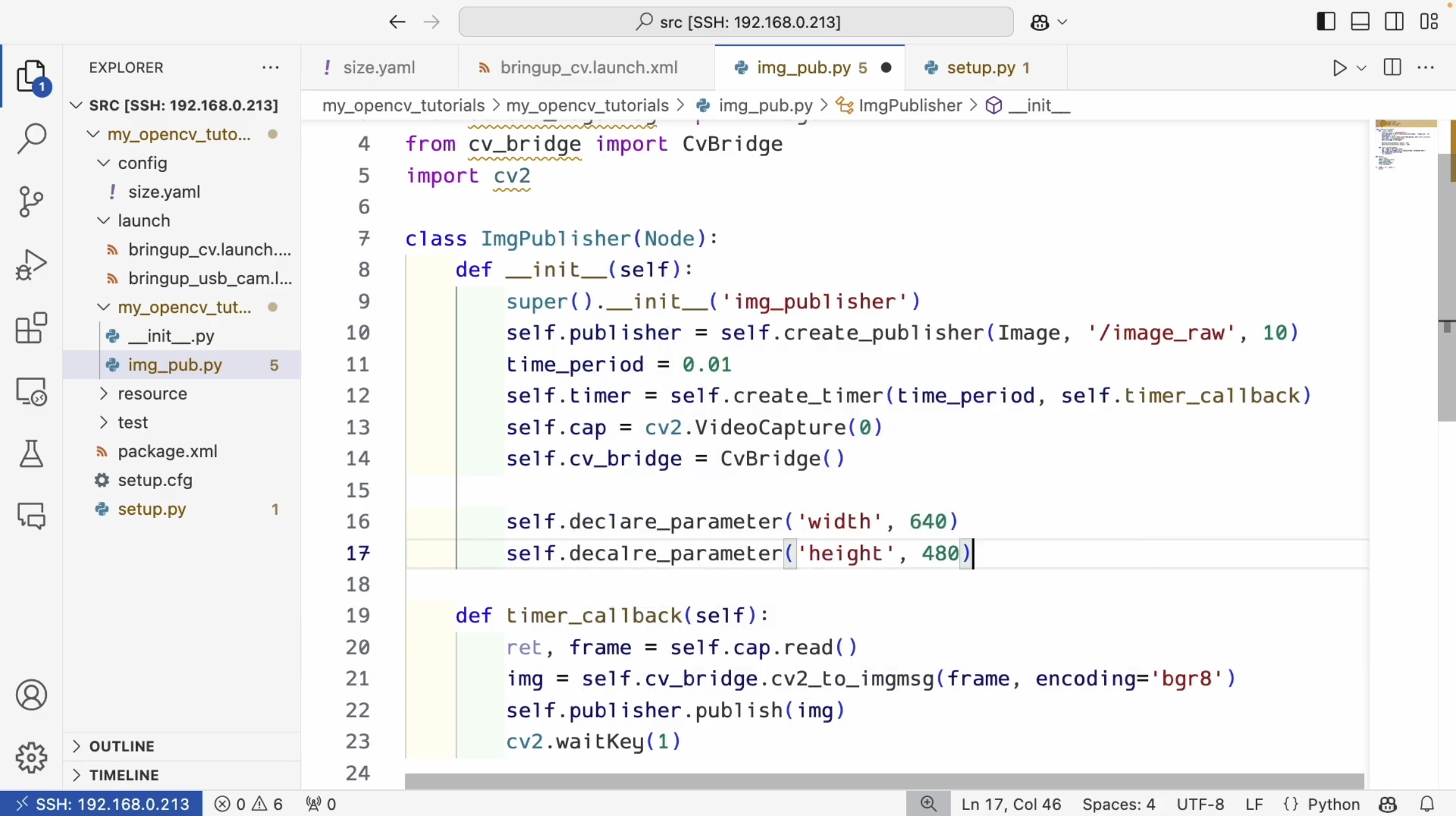The height and width of the screenshot is (816, 1456).
Task: Open package.xml from the file tree
Action: (x=167, y=451)
